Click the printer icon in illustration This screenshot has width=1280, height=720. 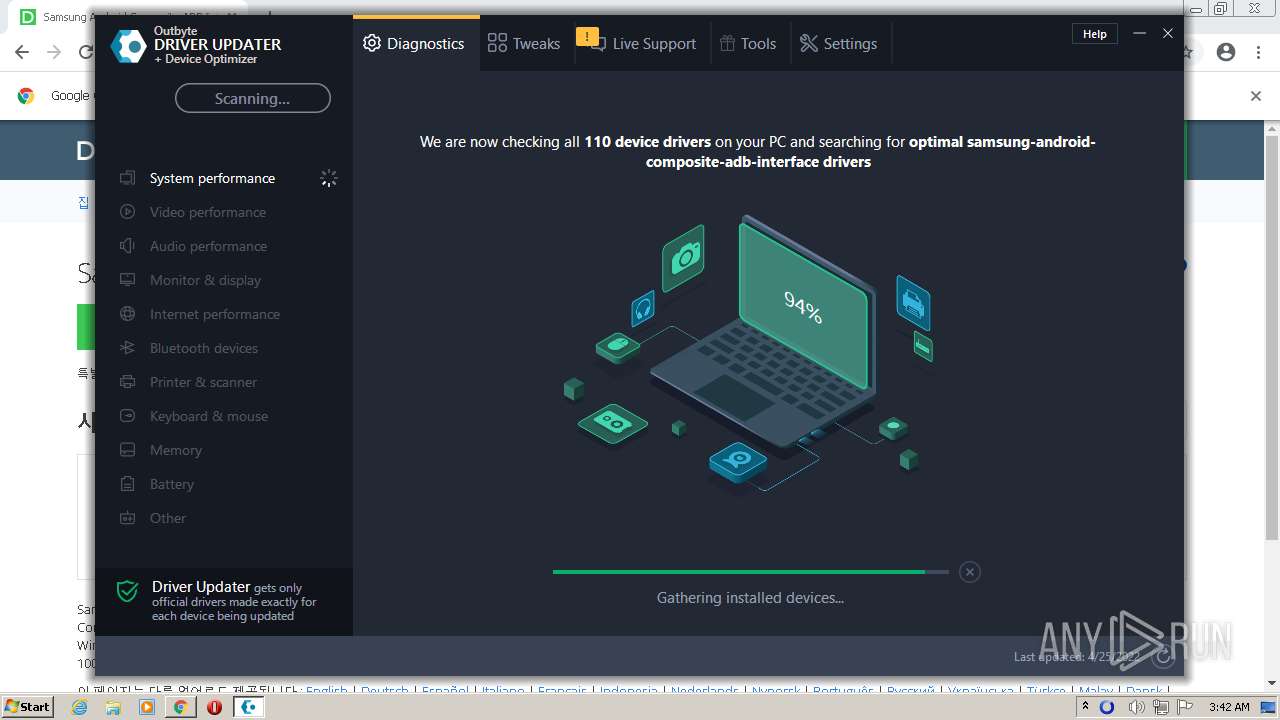tap(913, 302)
